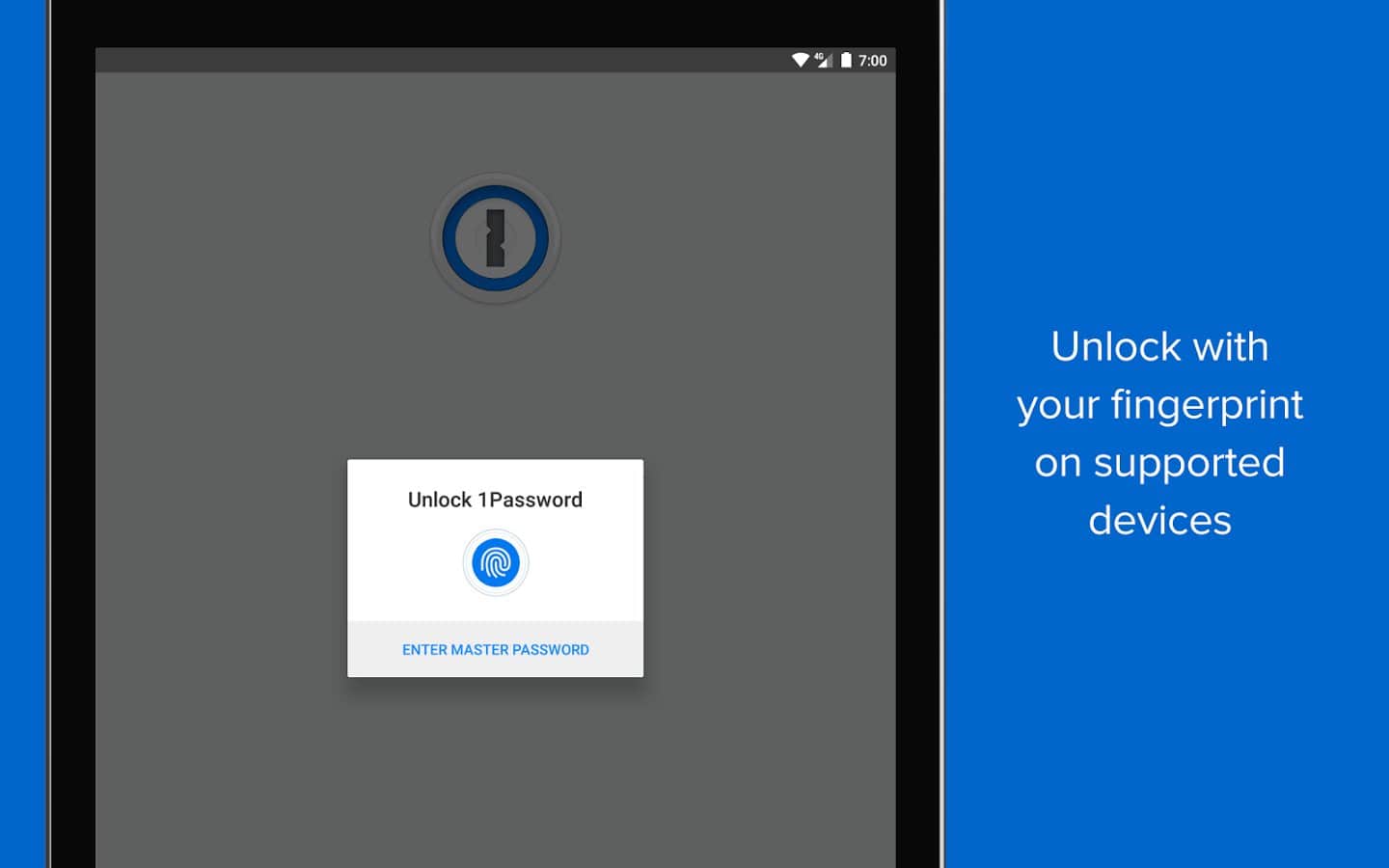Click the 'Unlock with' promo text line
Viewport: 1389px width, 868px height.
(1159, 346)
